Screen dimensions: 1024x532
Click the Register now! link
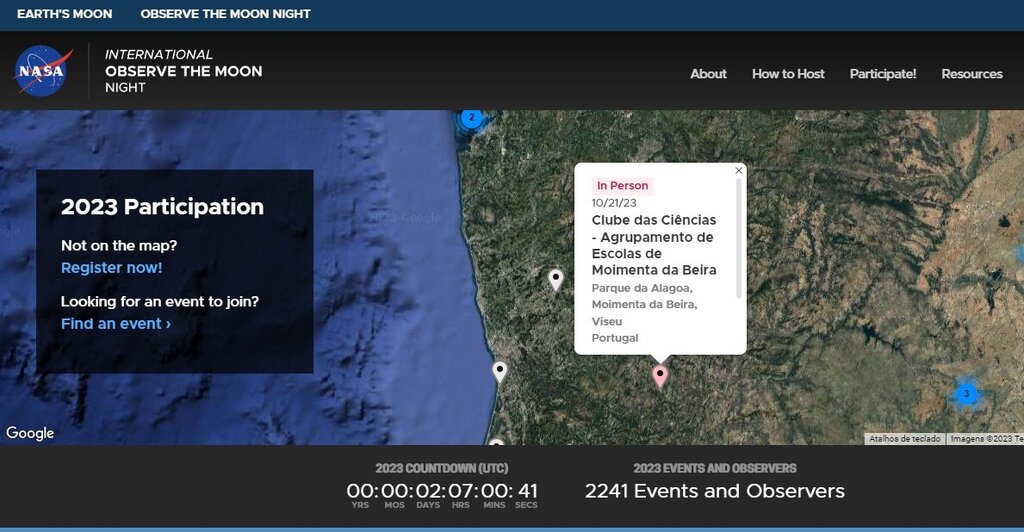(x=111, y=268)
